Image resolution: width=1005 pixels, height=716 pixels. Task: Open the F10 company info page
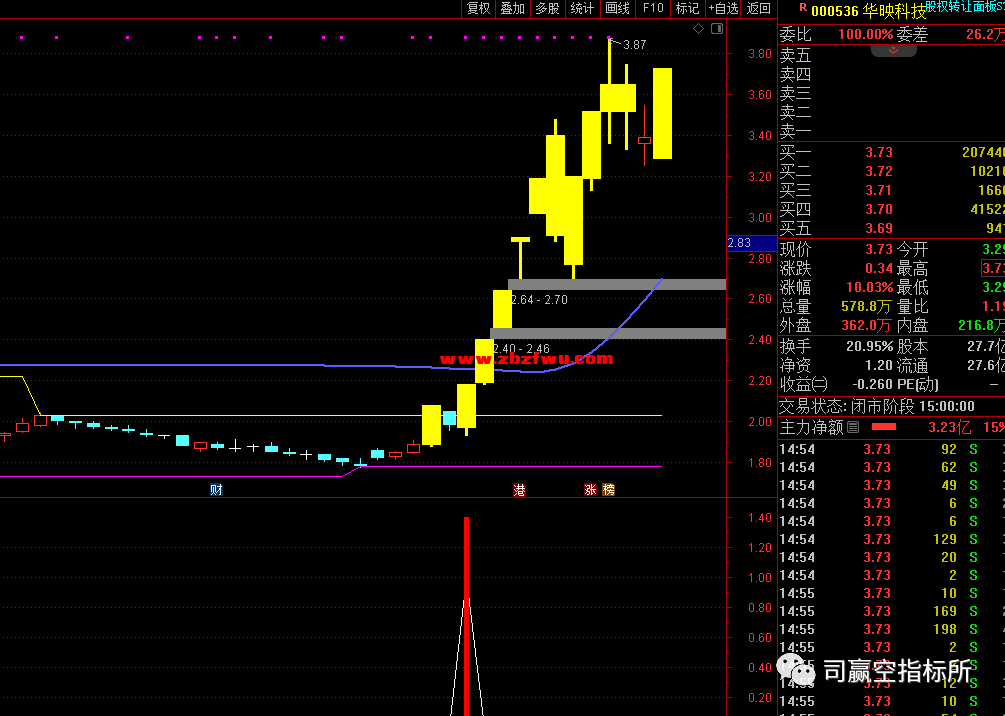click(x=653, y=8)
